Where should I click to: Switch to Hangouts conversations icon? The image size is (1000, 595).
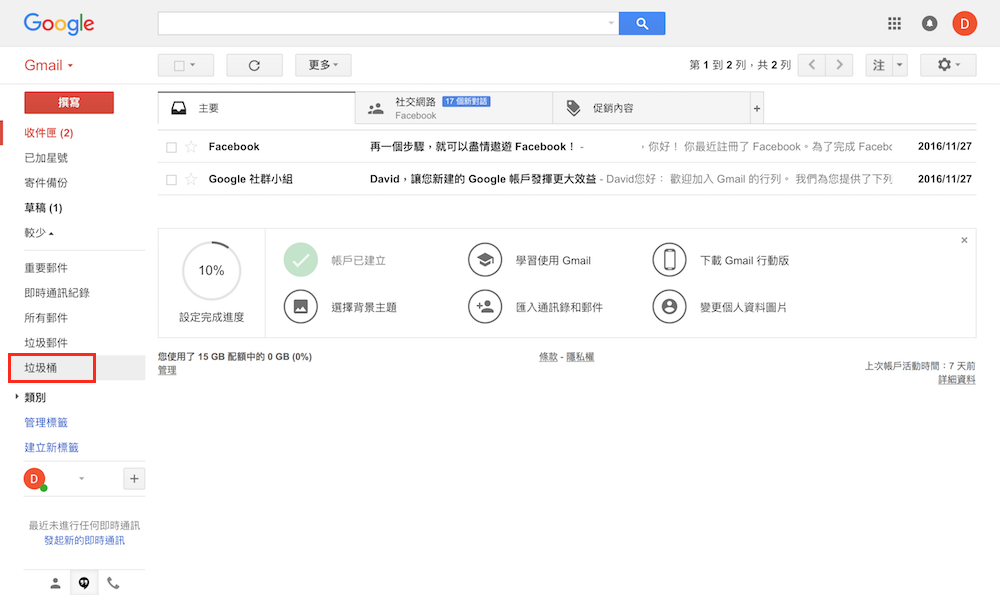(84, 583)
